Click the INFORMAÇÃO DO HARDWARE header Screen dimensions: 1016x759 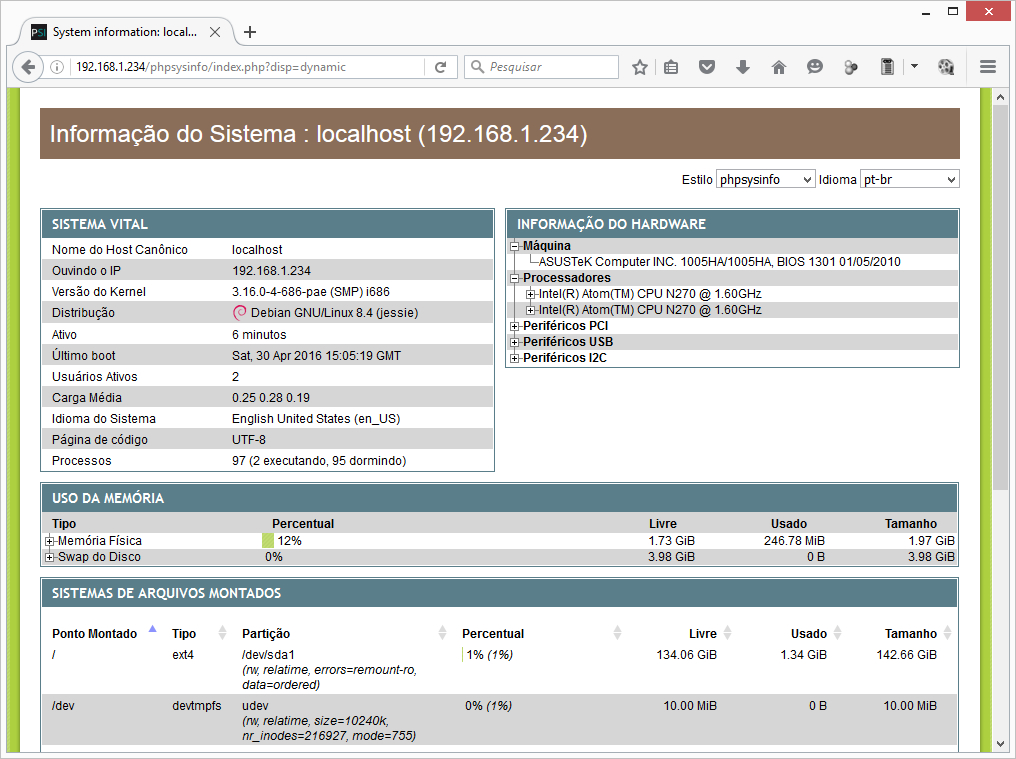pos(732,224)
